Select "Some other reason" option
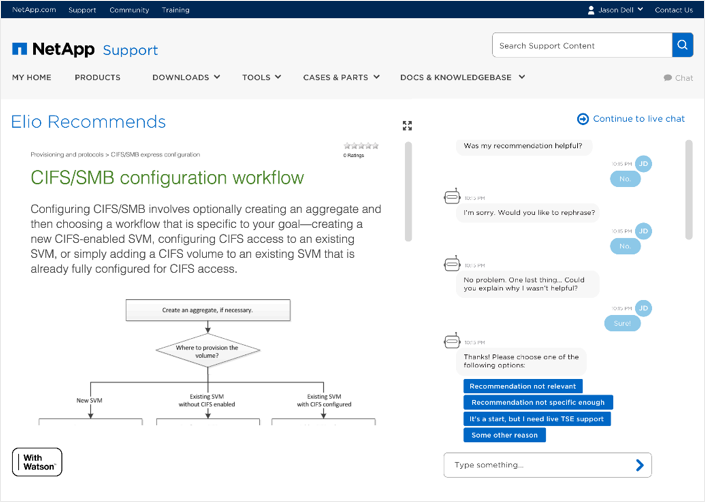This screenshot has width=705, height=502. [504, 435]
